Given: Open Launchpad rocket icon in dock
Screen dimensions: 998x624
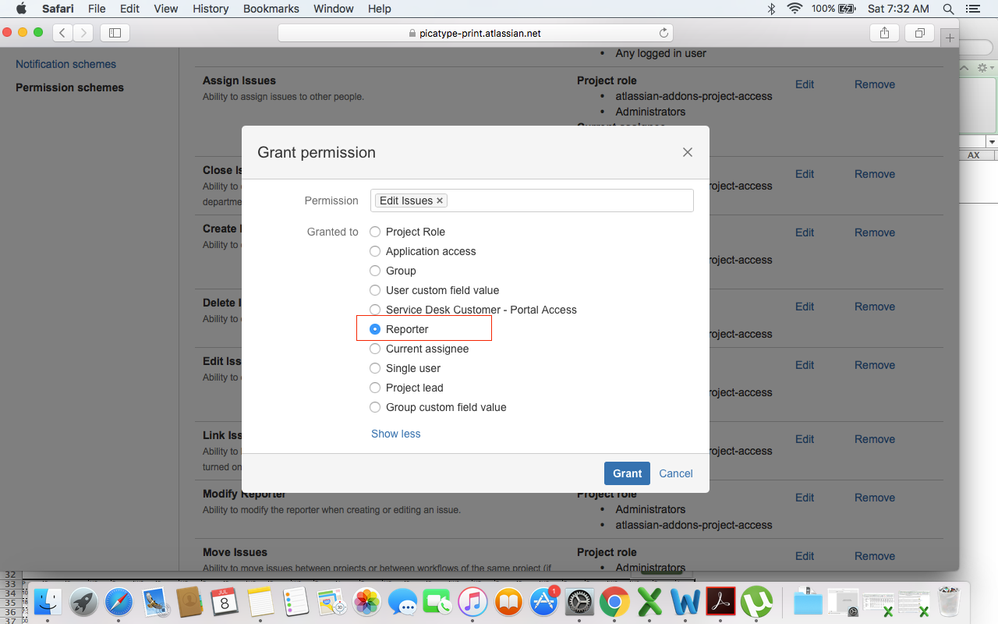Looking at the screenshot, I should click(83, 602).
